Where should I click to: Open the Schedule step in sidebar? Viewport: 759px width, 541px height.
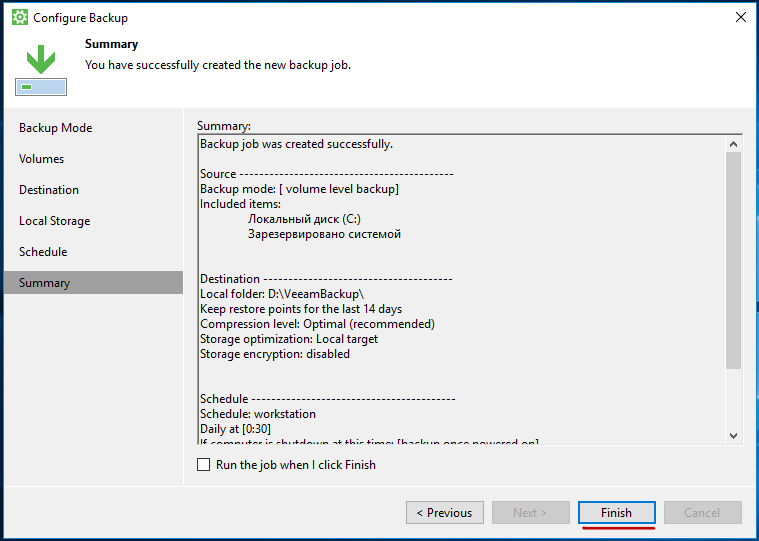(x=43, y=252)
